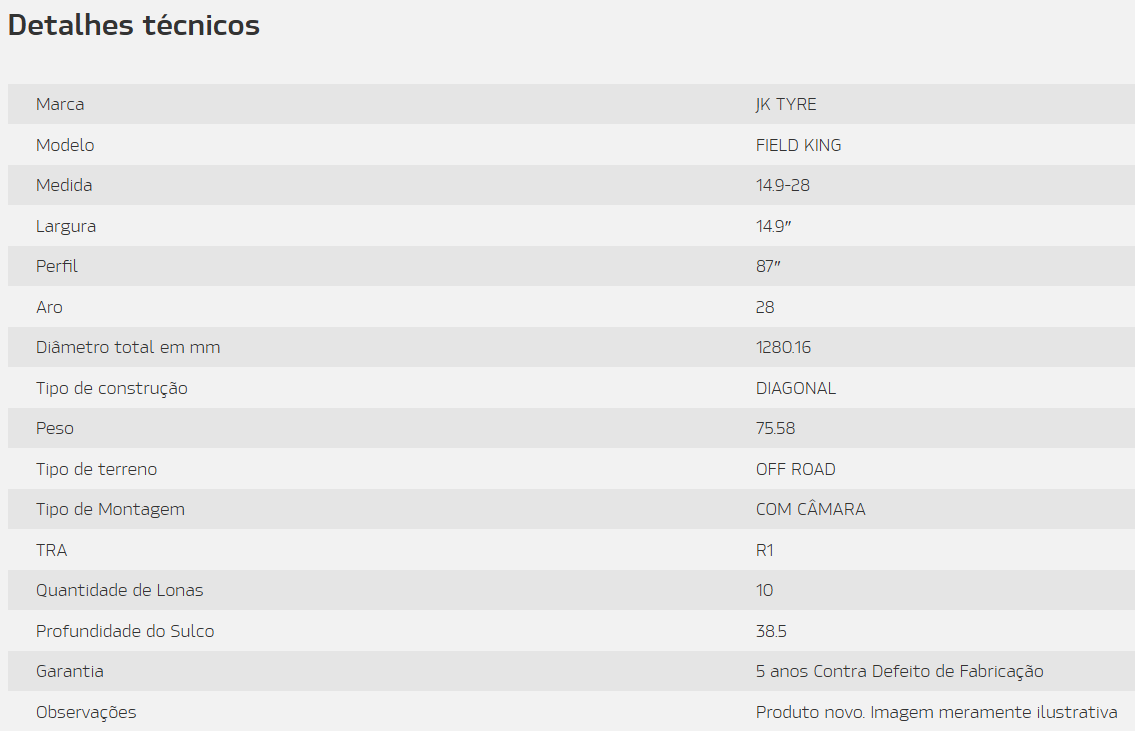Click the Medida value 14.9-28
1135x731 pixels.
pos(782,185)
